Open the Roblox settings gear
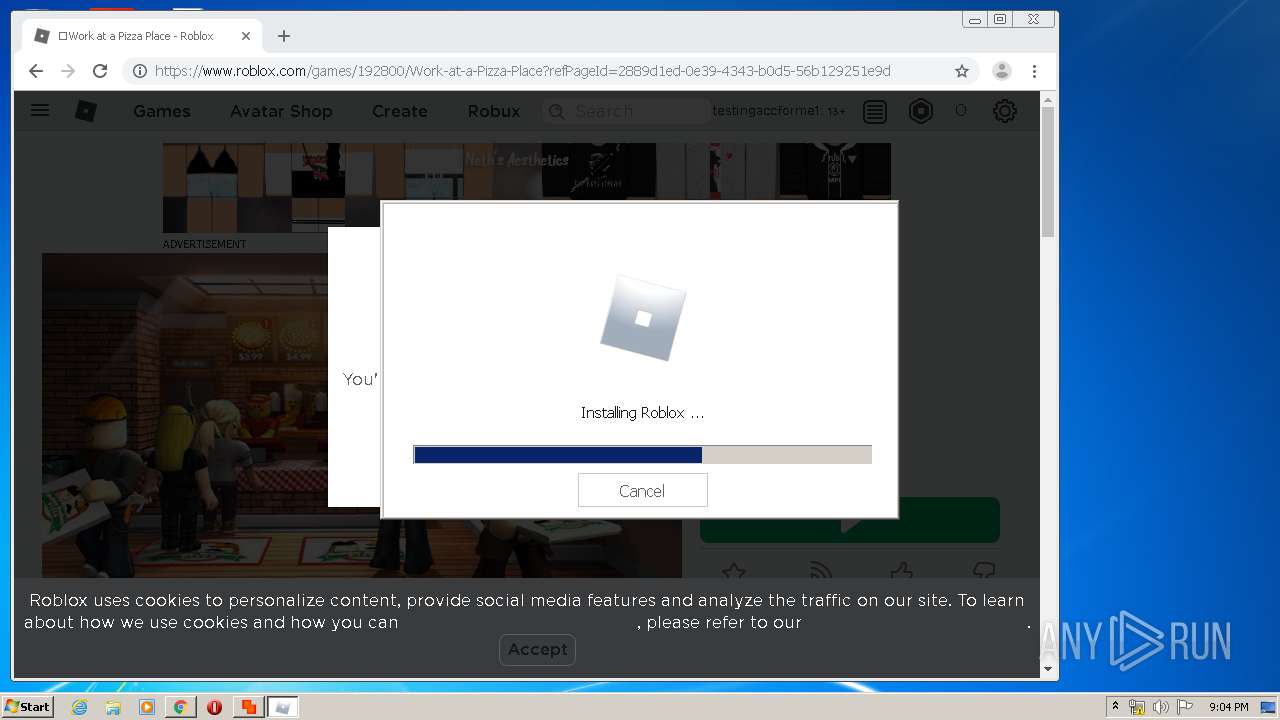Image resolution: width=1280 pixels, height=720 pixels. pos(1005,111)
